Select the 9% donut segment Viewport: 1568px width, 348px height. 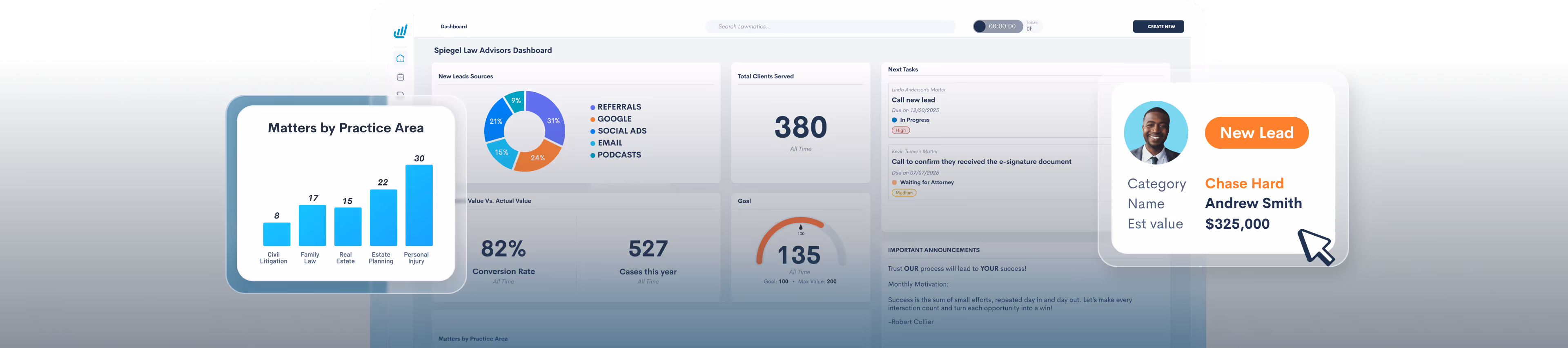click(x=516, y=101)
